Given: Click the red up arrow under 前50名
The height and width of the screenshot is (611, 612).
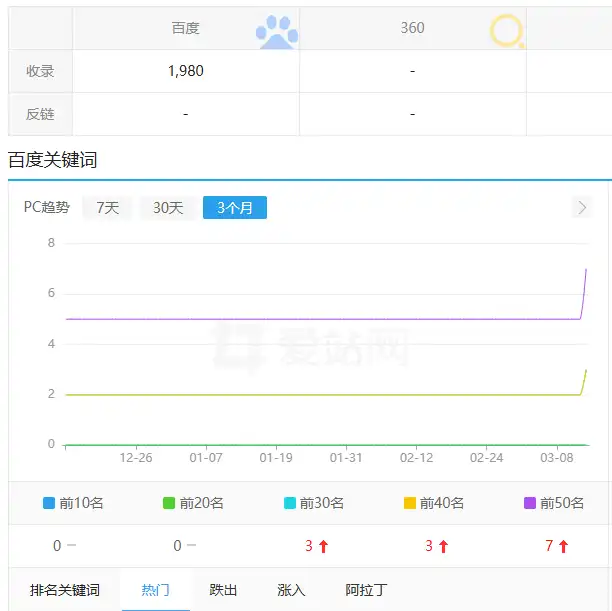Looking at the screenshot, I should tap(563, 546).
